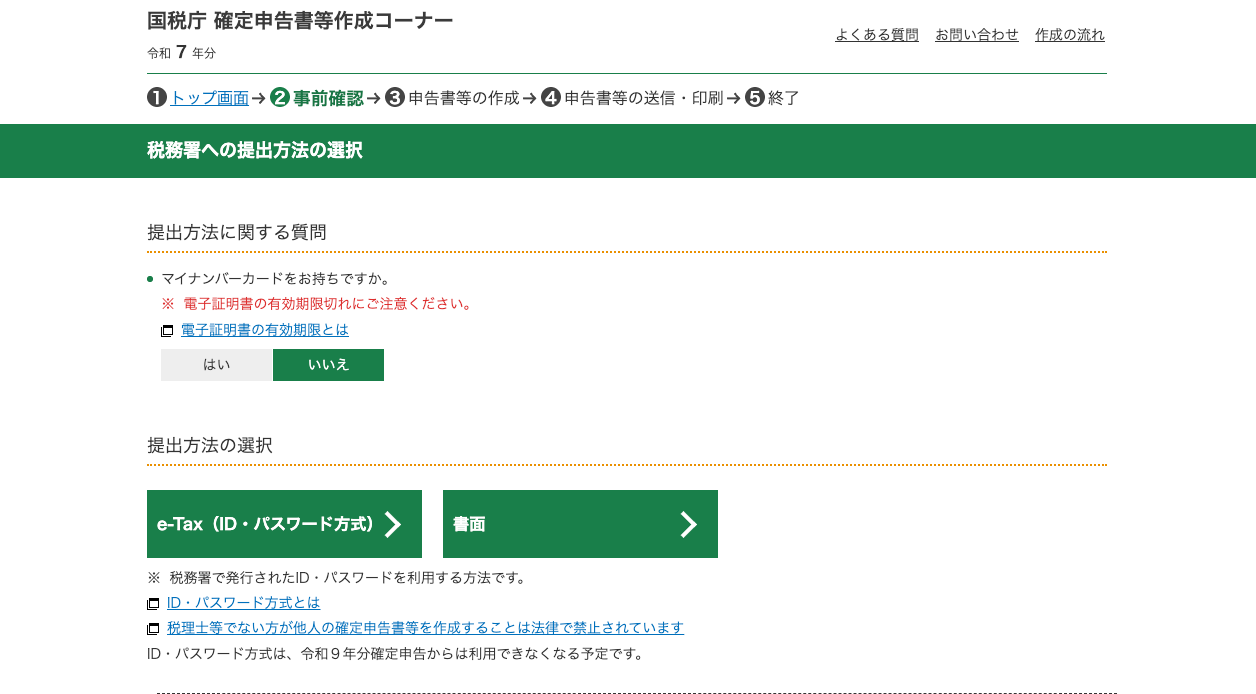The height and width of the screenshot is (694, 1256).
Task: Click マイナンバーカードをお持ちですか question text
Action: point(276,279)
